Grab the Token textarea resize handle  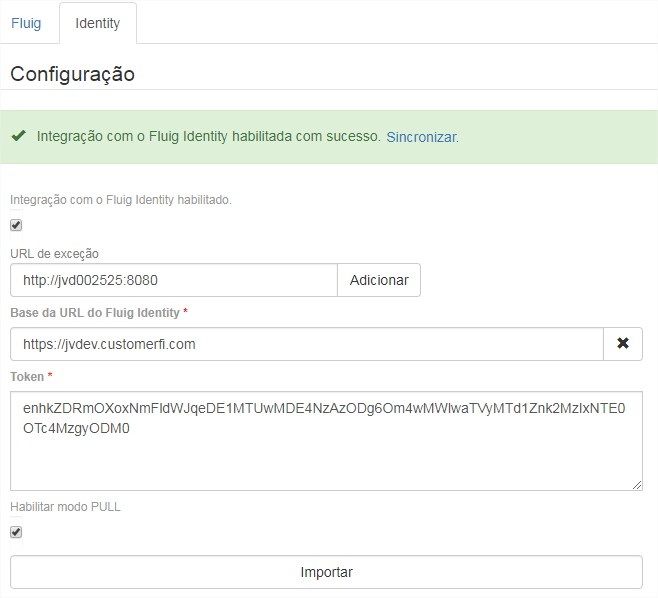click(637, 485)
